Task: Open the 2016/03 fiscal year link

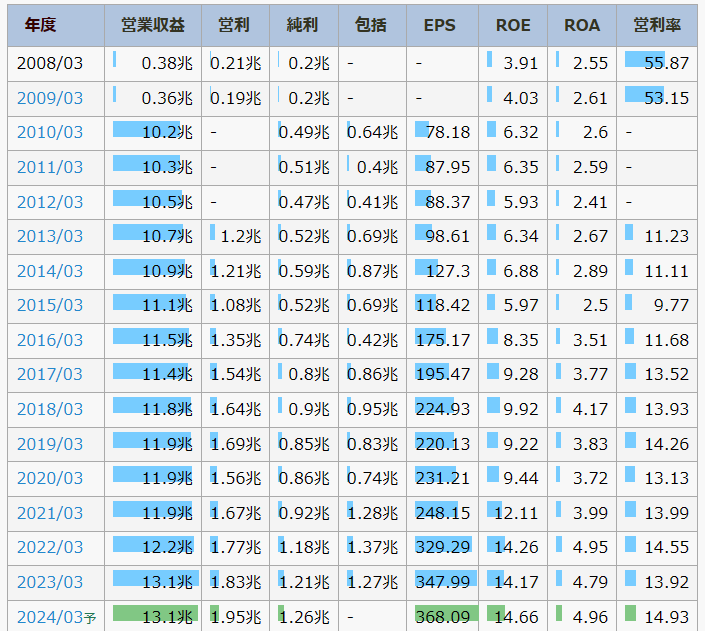Action: click(x=50, y=340)
